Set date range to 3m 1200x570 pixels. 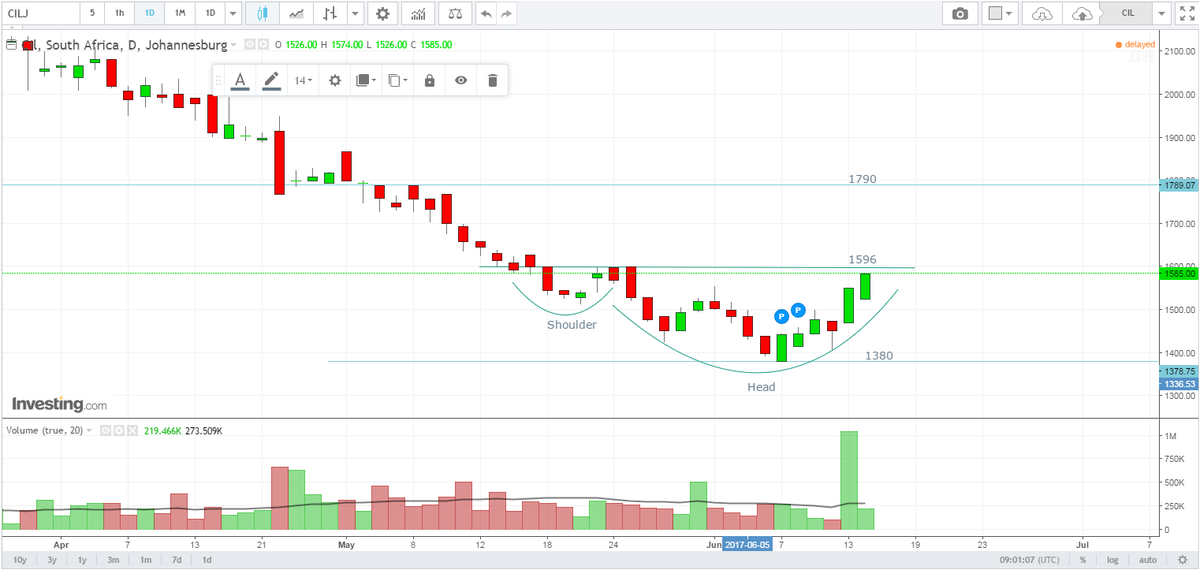tap(114, 560)
